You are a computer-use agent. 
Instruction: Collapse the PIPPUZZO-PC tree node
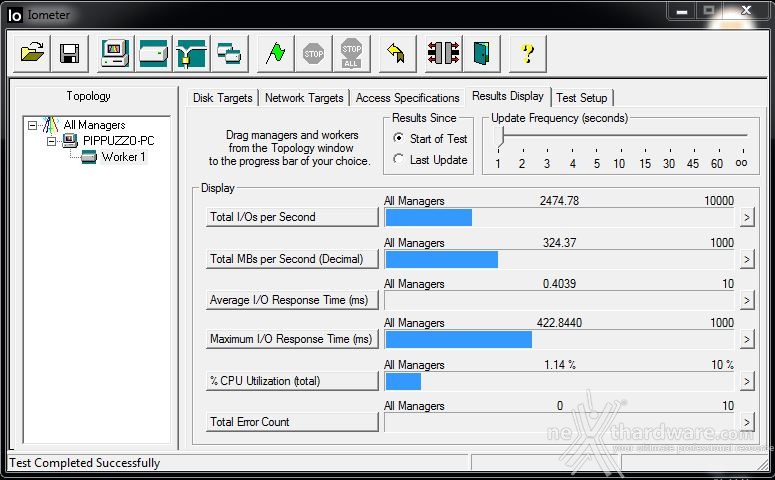[x=51, y=141]
